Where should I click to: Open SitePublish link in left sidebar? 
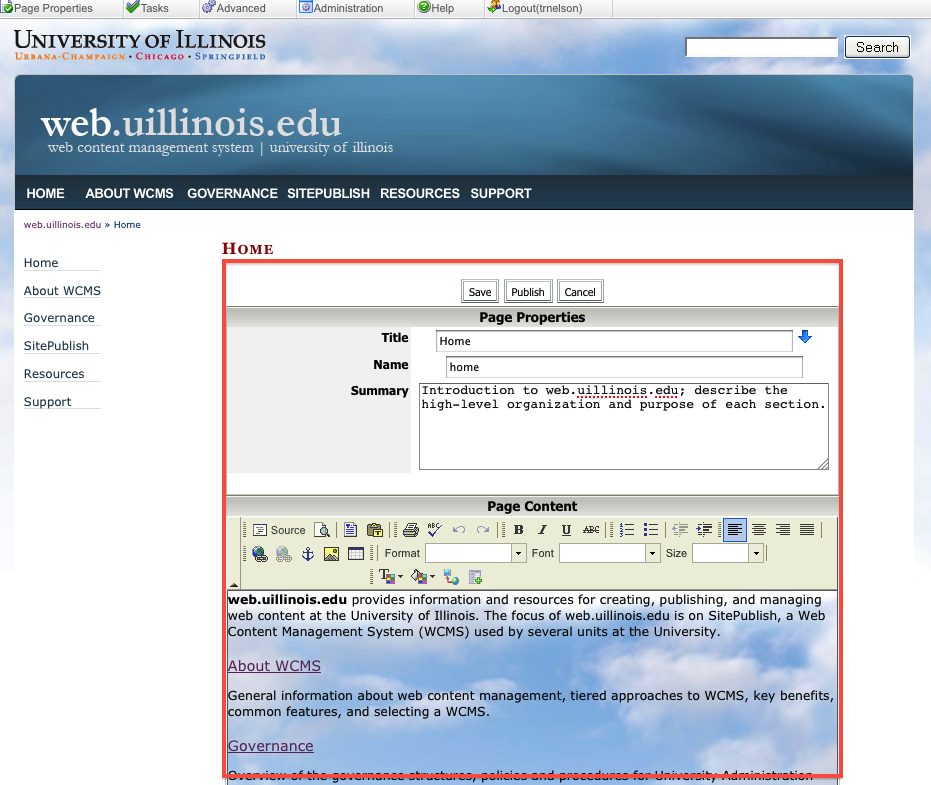pos(56,346)
